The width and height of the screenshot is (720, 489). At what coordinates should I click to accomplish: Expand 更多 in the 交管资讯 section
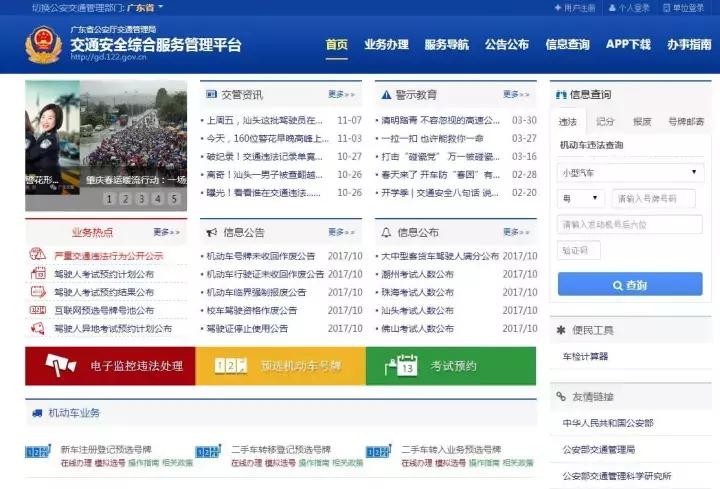(x=341, y=95)
